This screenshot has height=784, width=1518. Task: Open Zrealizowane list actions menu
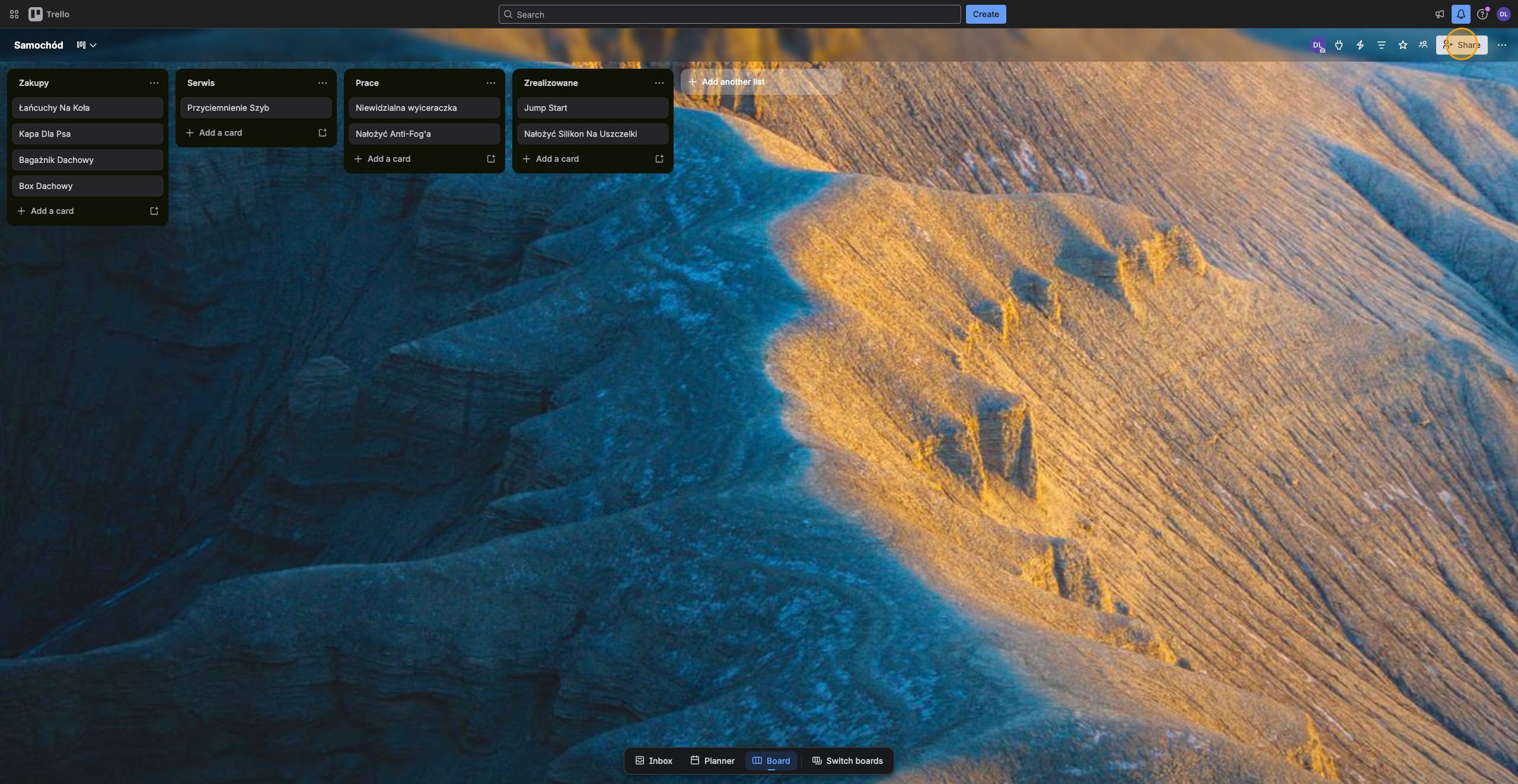[659, 83]
